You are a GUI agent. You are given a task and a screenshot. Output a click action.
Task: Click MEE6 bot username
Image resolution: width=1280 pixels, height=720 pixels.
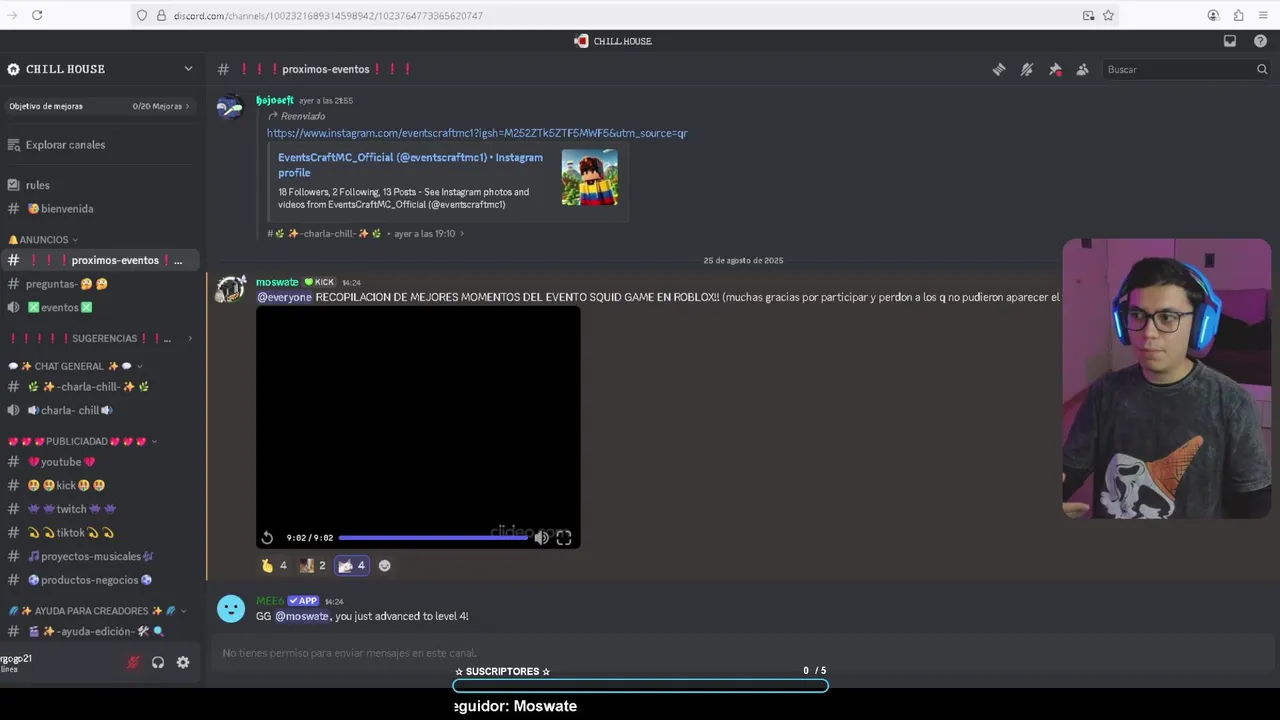[270, 601]
